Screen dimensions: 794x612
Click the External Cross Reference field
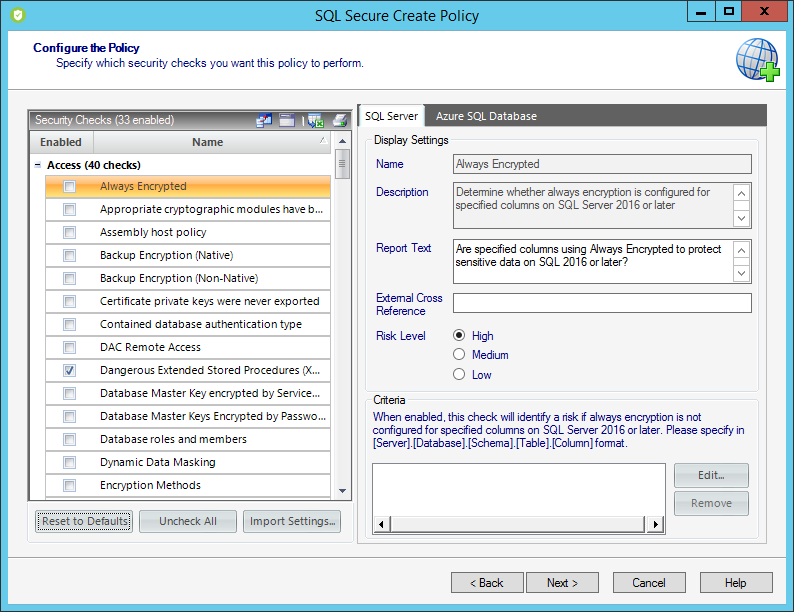tap(602, 303)
